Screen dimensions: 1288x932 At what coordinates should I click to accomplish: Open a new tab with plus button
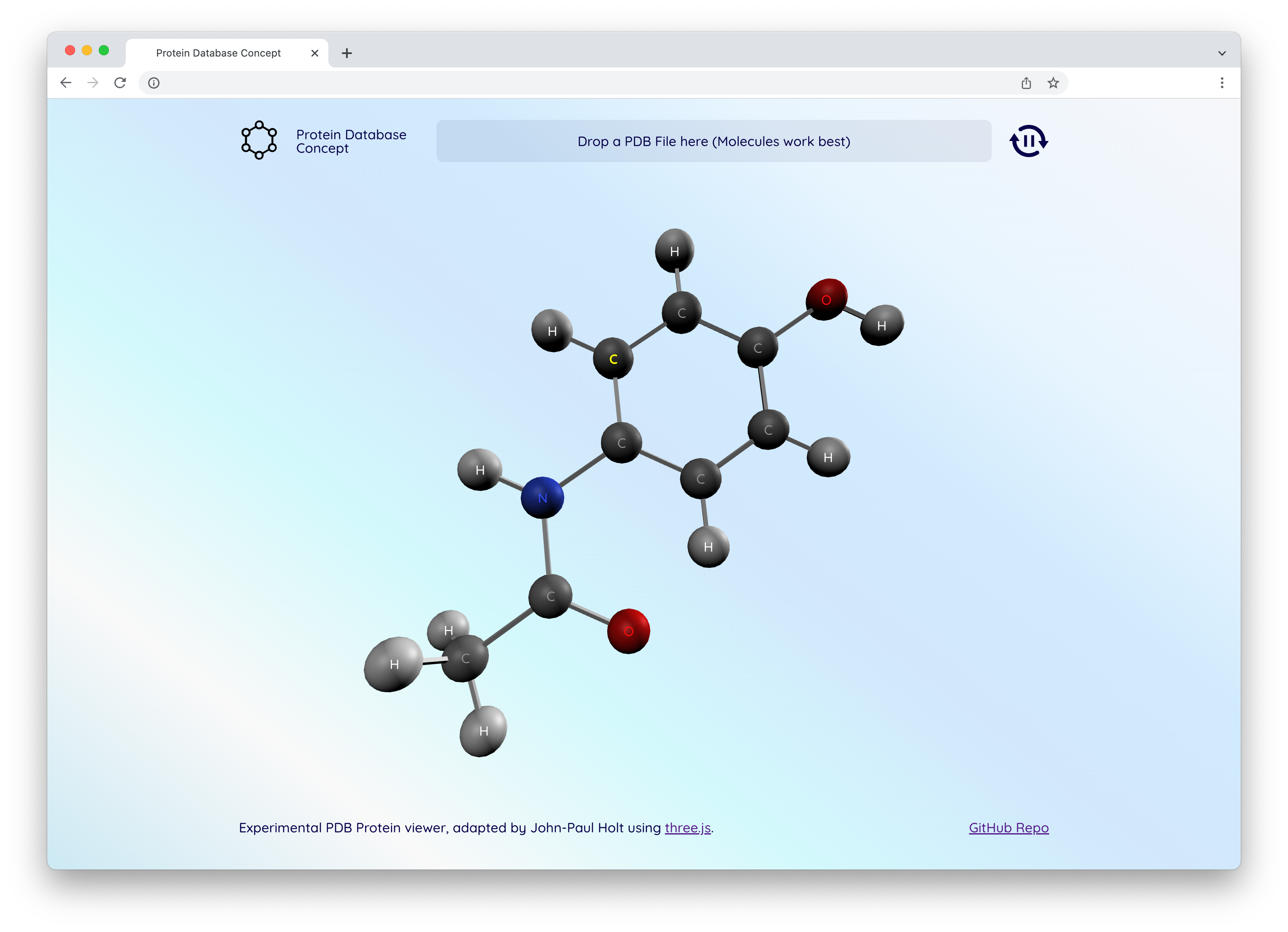point(346,53)
